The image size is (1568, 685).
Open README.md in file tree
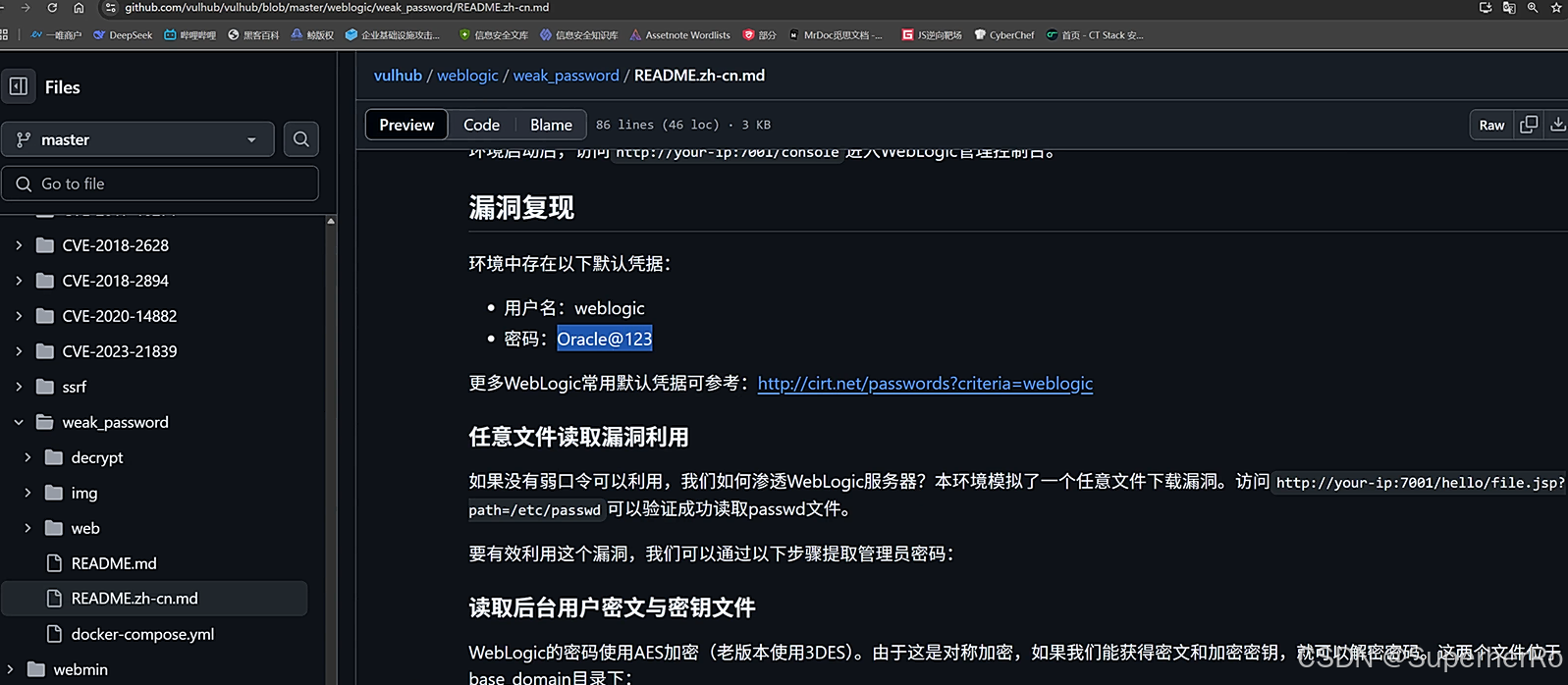tap(114, 563)
